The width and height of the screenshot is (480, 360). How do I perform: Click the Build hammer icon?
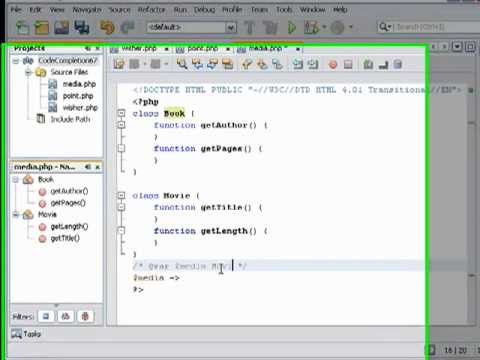pyautogui.click(x=250, y=27)
